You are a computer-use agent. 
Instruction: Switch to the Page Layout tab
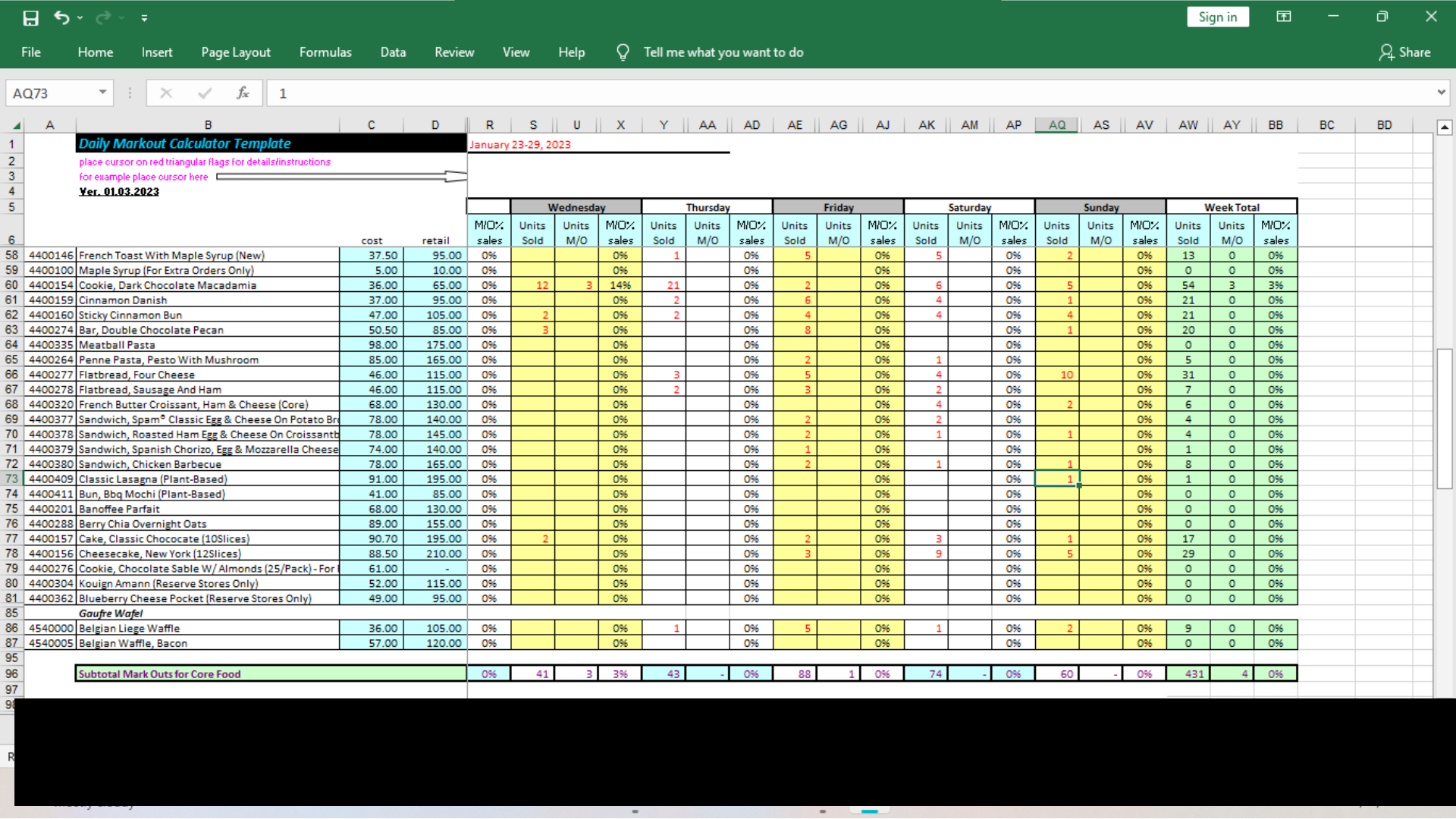pos(235,52)
